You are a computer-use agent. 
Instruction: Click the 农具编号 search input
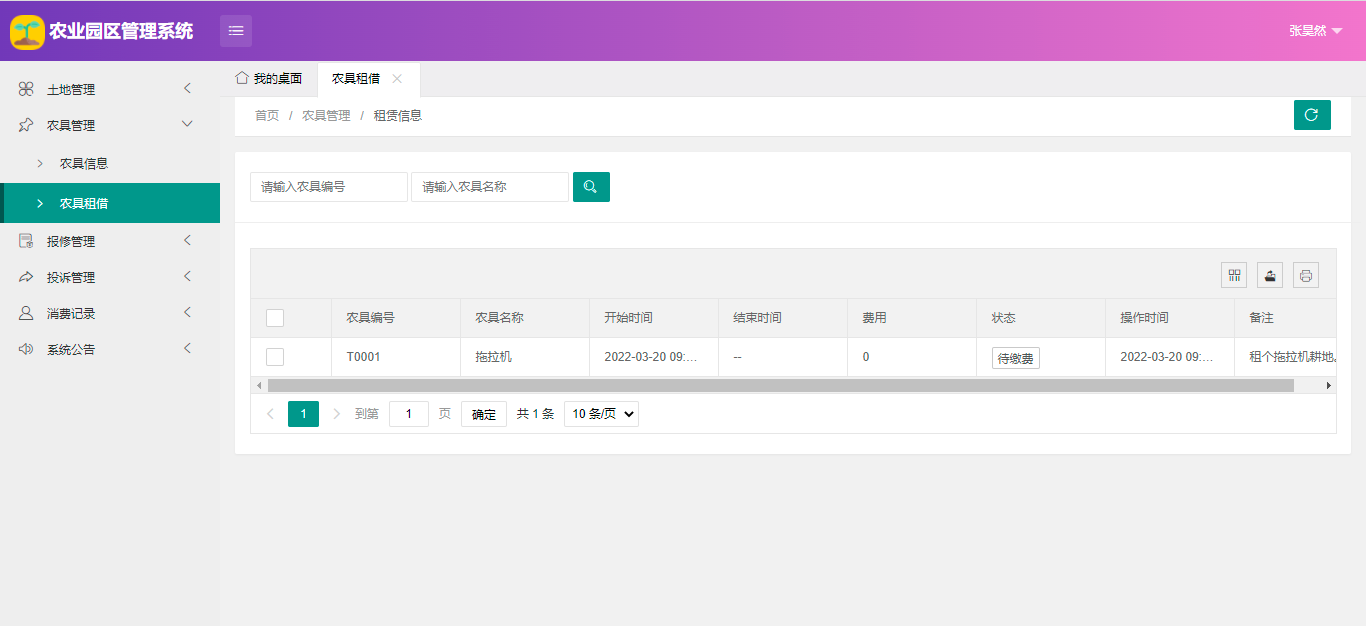click(329, 187)
